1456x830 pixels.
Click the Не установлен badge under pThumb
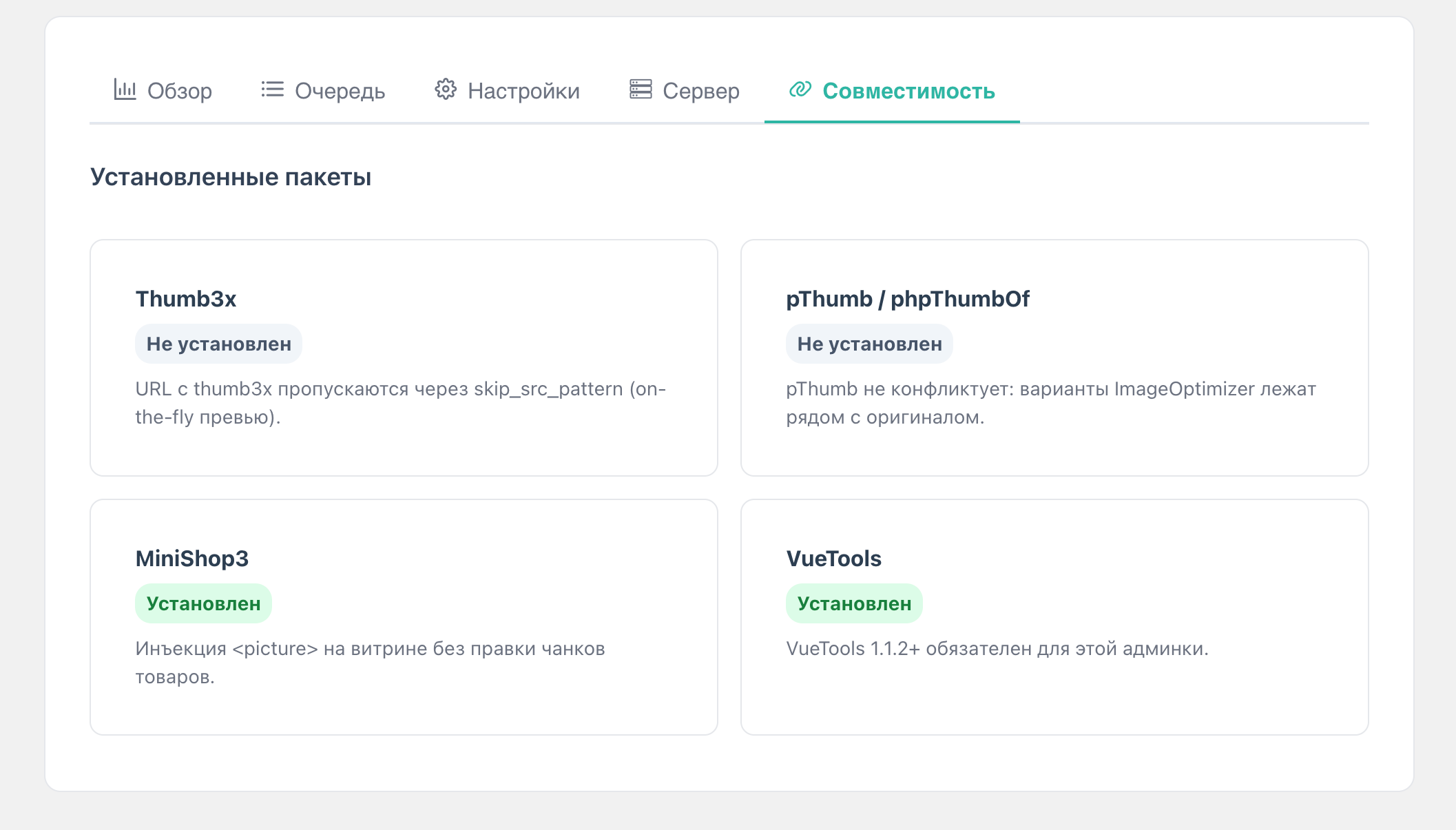click(x=869, y=344)
